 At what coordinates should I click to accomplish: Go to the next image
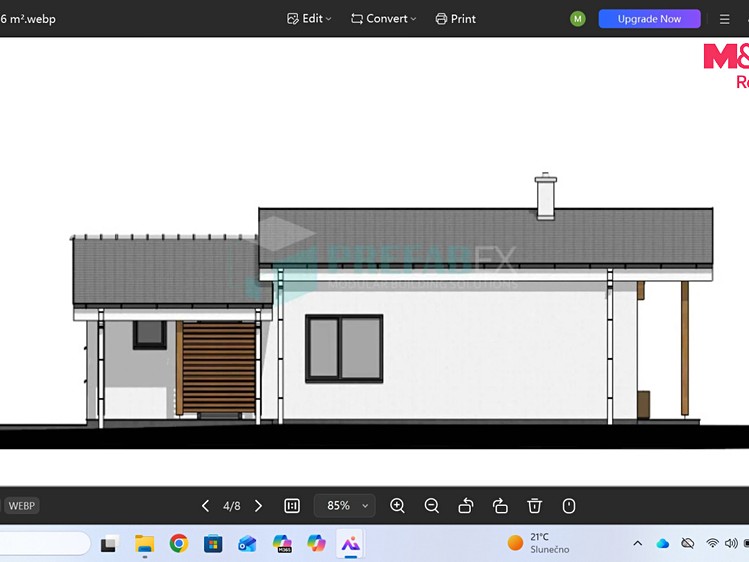(258, 506)
